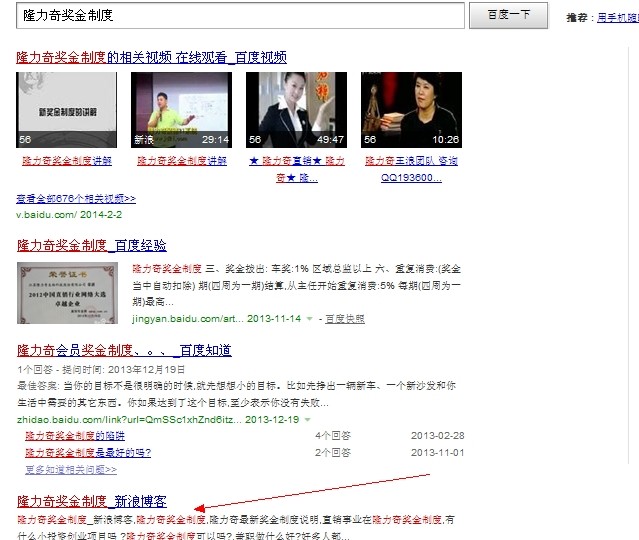View all 676 related videos link
Screen dimensions: 639x540
[76, 198]
